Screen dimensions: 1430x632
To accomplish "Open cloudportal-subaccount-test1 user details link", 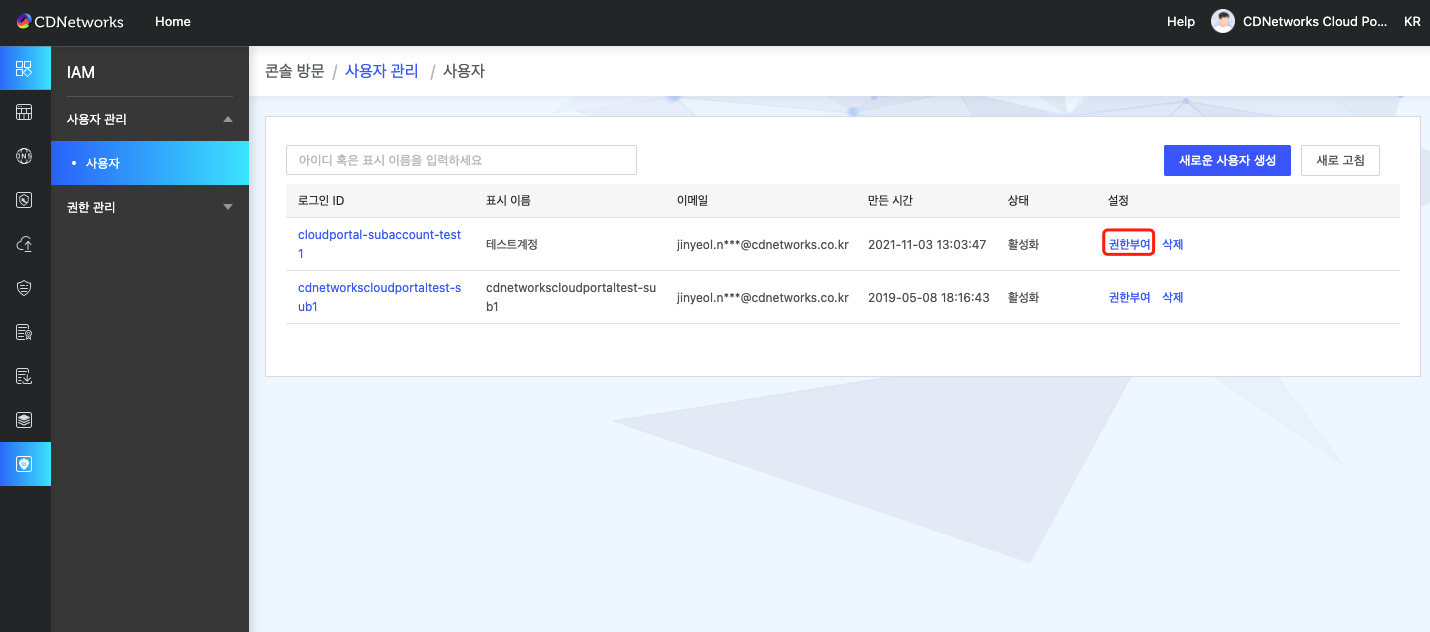I will [379, 243].
